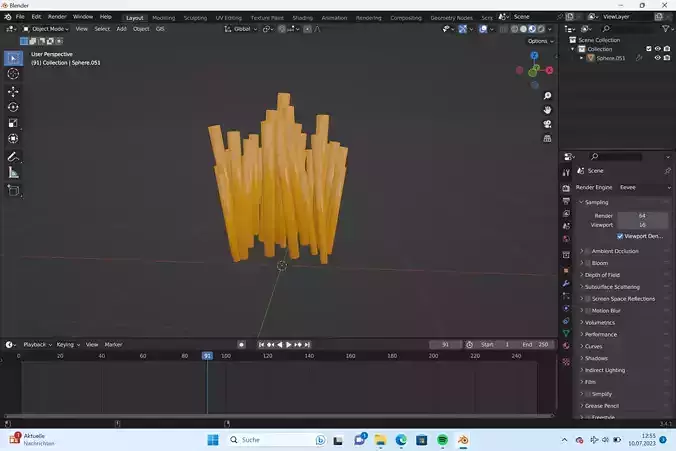Jump to the timeline end frame
Image resolution: width=676 pixels, height=451 pixels.
coord(307,345)
